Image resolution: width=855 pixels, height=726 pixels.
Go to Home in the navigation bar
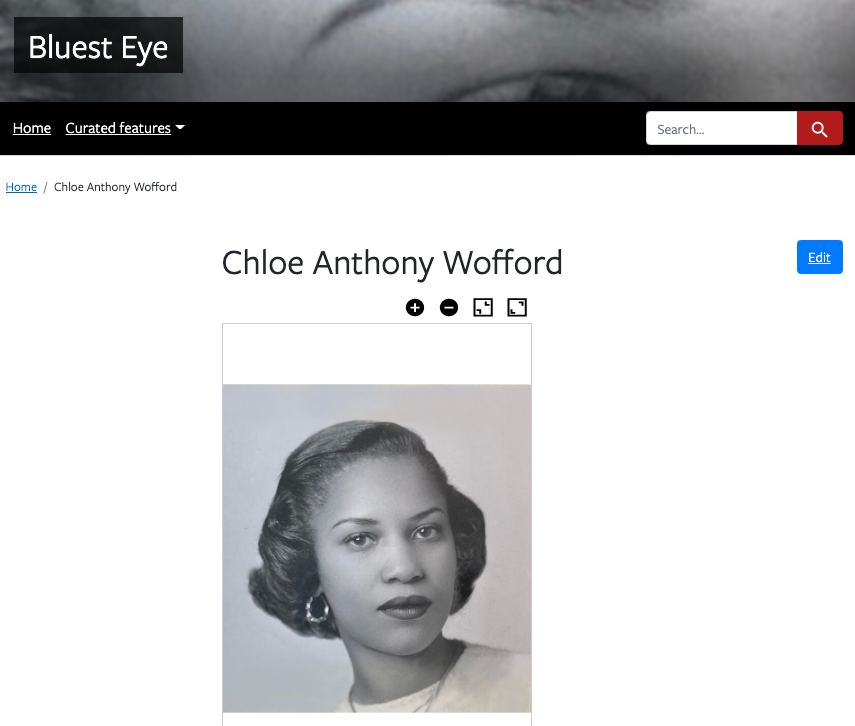click(32, 128)
